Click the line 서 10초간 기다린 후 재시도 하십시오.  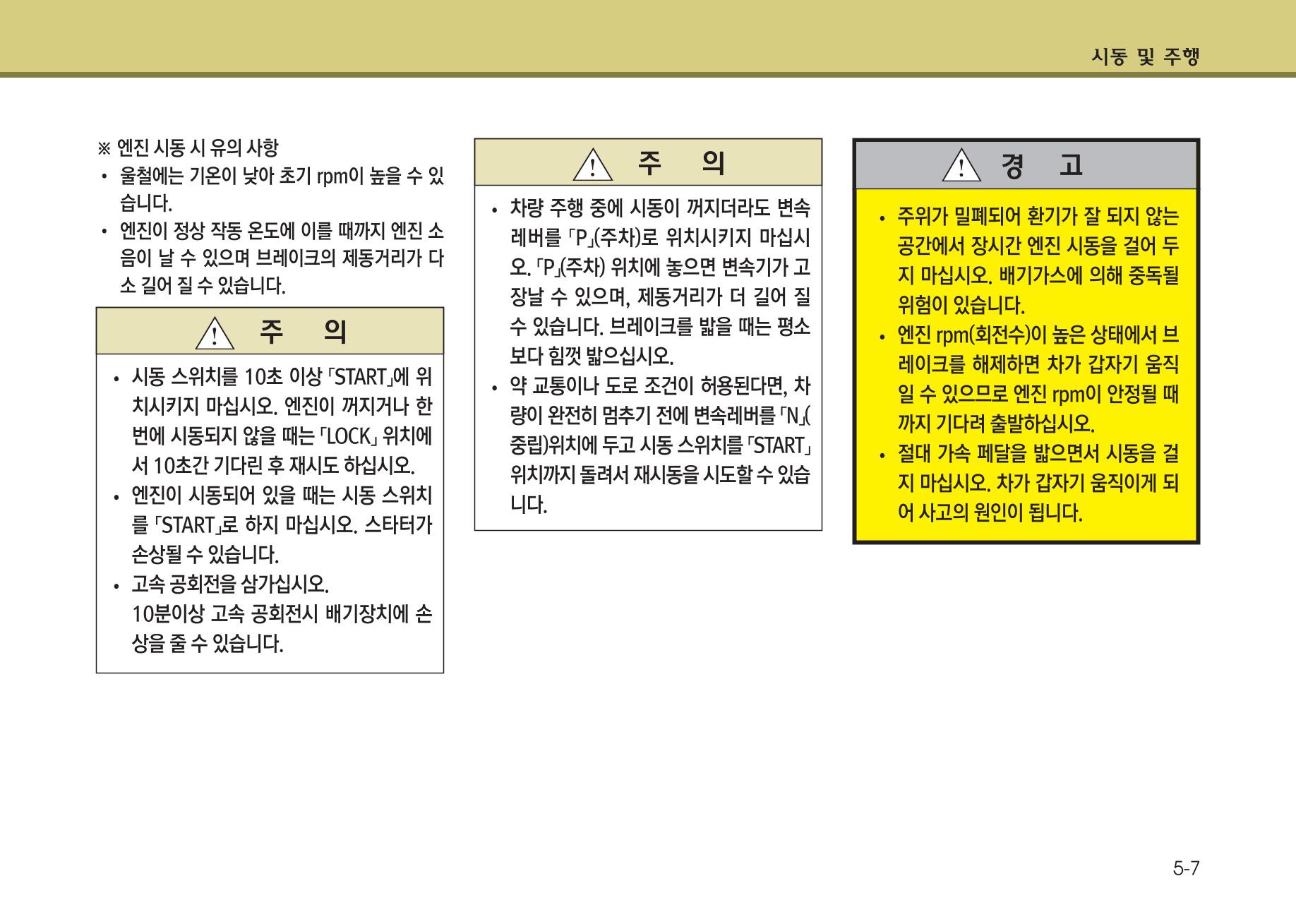pos(274,466)
